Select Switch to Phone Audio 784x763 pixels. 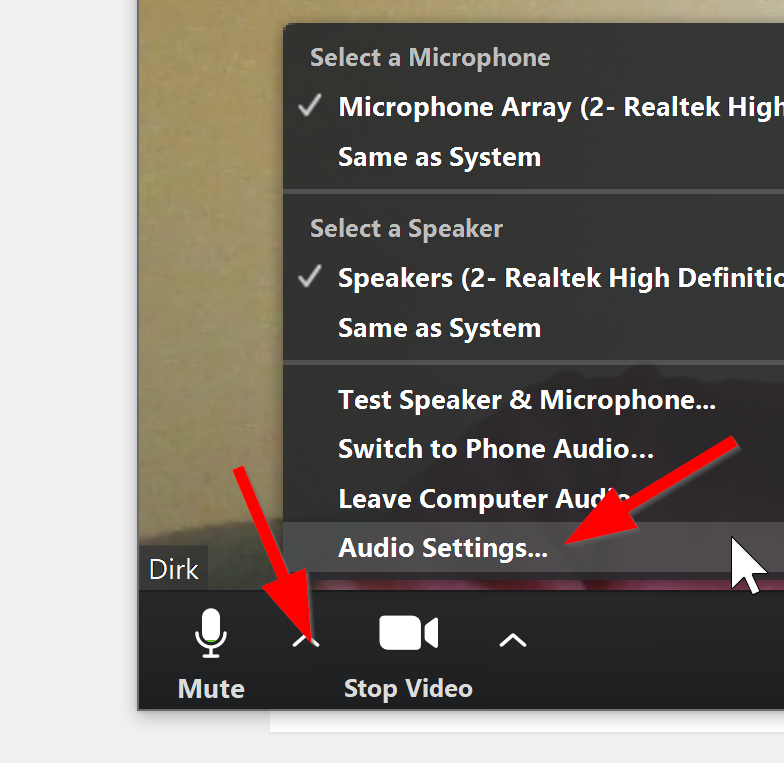pyautogui.click(x=496, y=449)
